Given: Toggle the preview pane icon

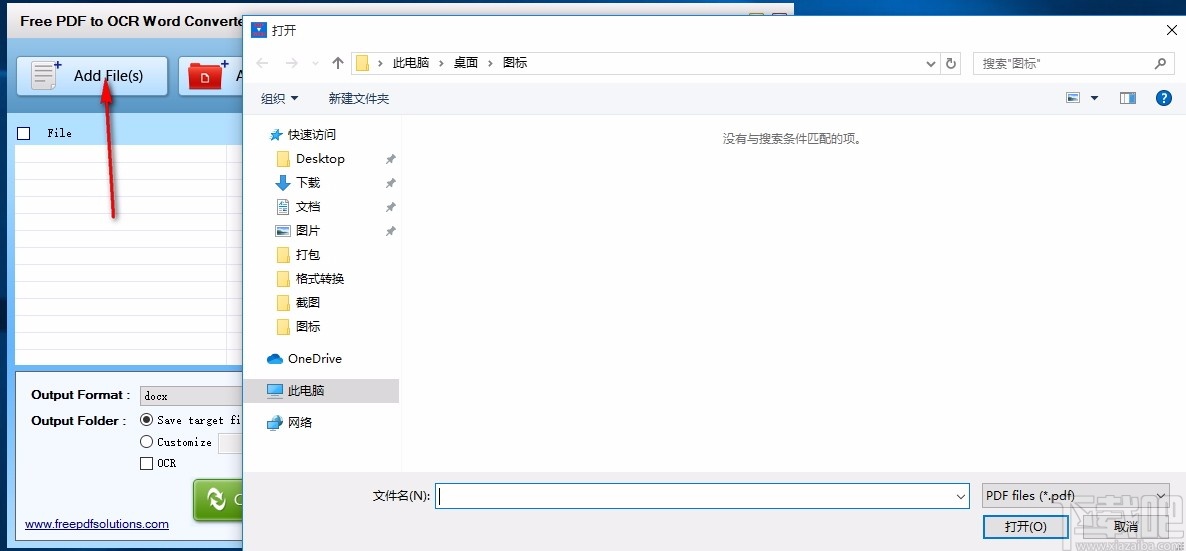Looking at the screenshot, I should pos(1128,98).
